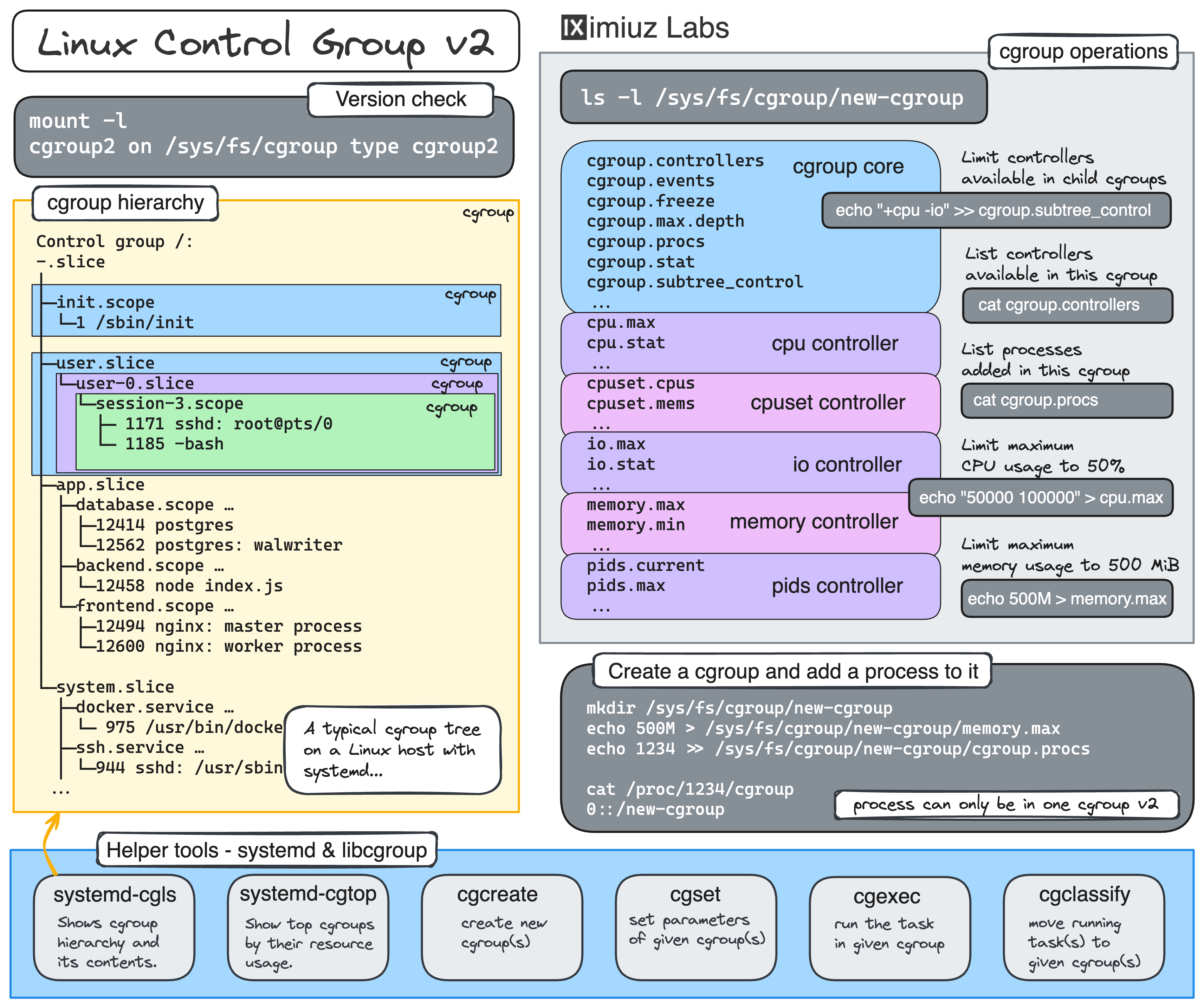Click the init.scope tree entry

tap(105, 302)
